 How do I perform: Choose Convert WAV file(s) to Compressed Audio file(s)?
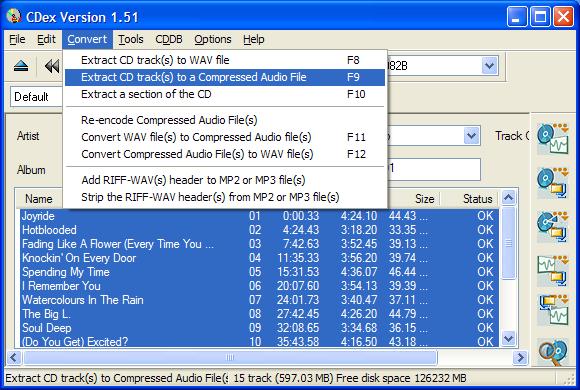225,137
